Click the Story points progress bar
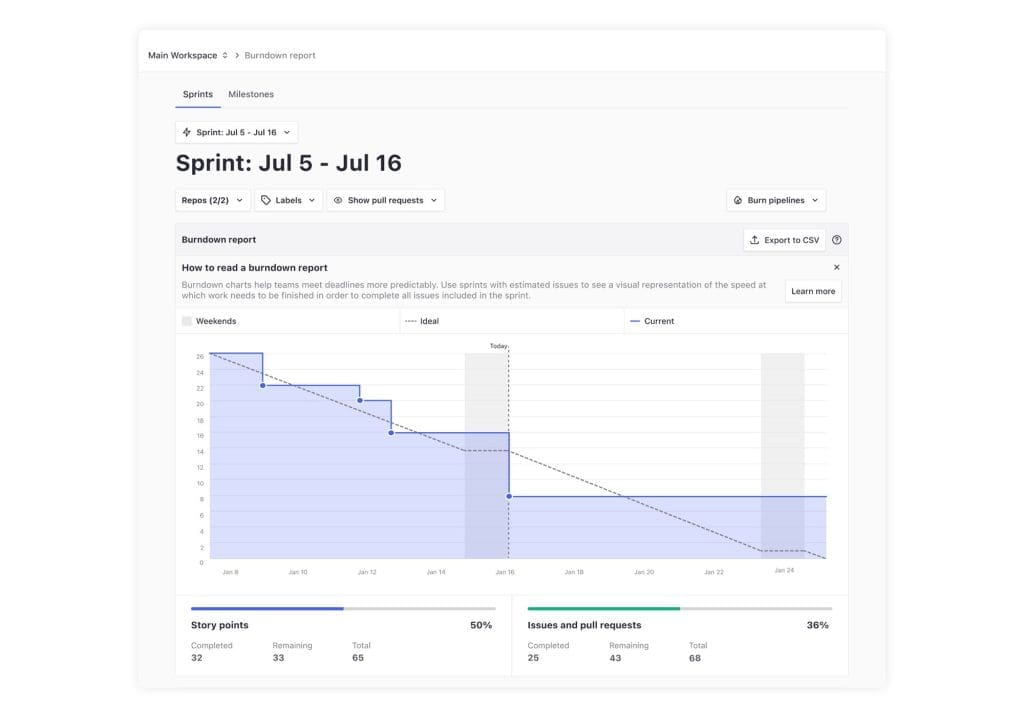This screenshot has width=1024, height=712. (x=343, y=608)
